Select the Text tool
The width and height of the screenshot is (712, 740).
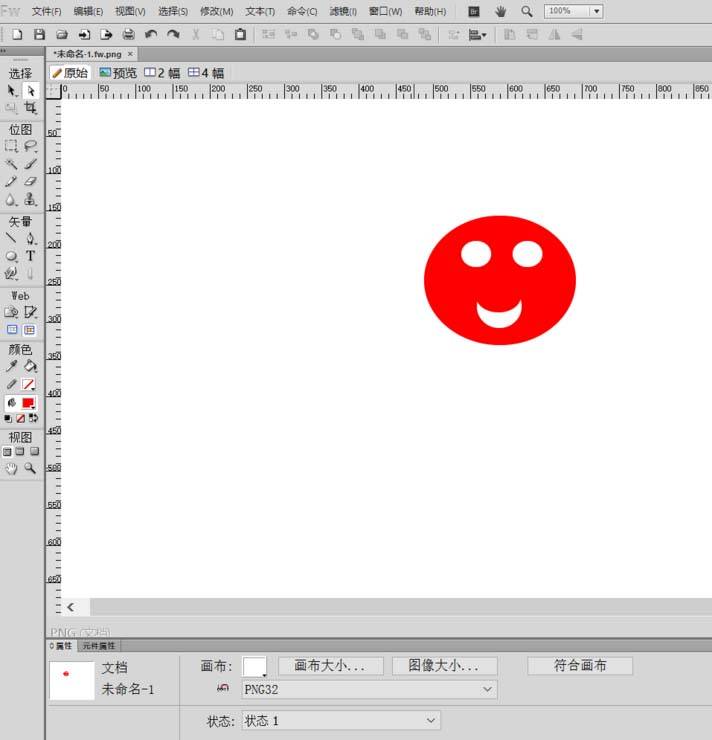[x=30, y=256]
